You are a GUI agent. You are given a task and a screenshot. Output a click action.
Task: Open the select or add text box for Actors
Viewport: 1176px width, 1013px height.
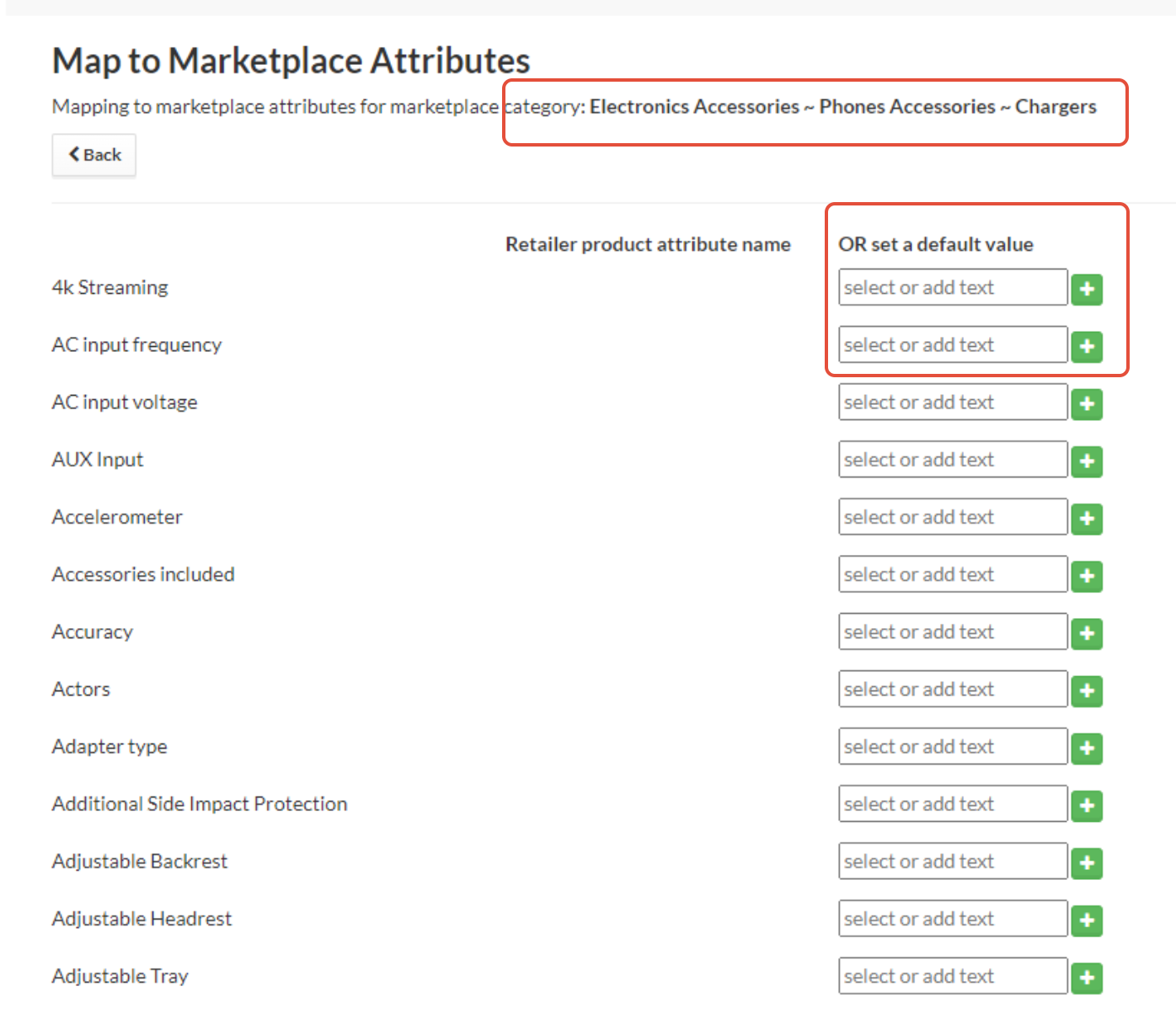951,689
